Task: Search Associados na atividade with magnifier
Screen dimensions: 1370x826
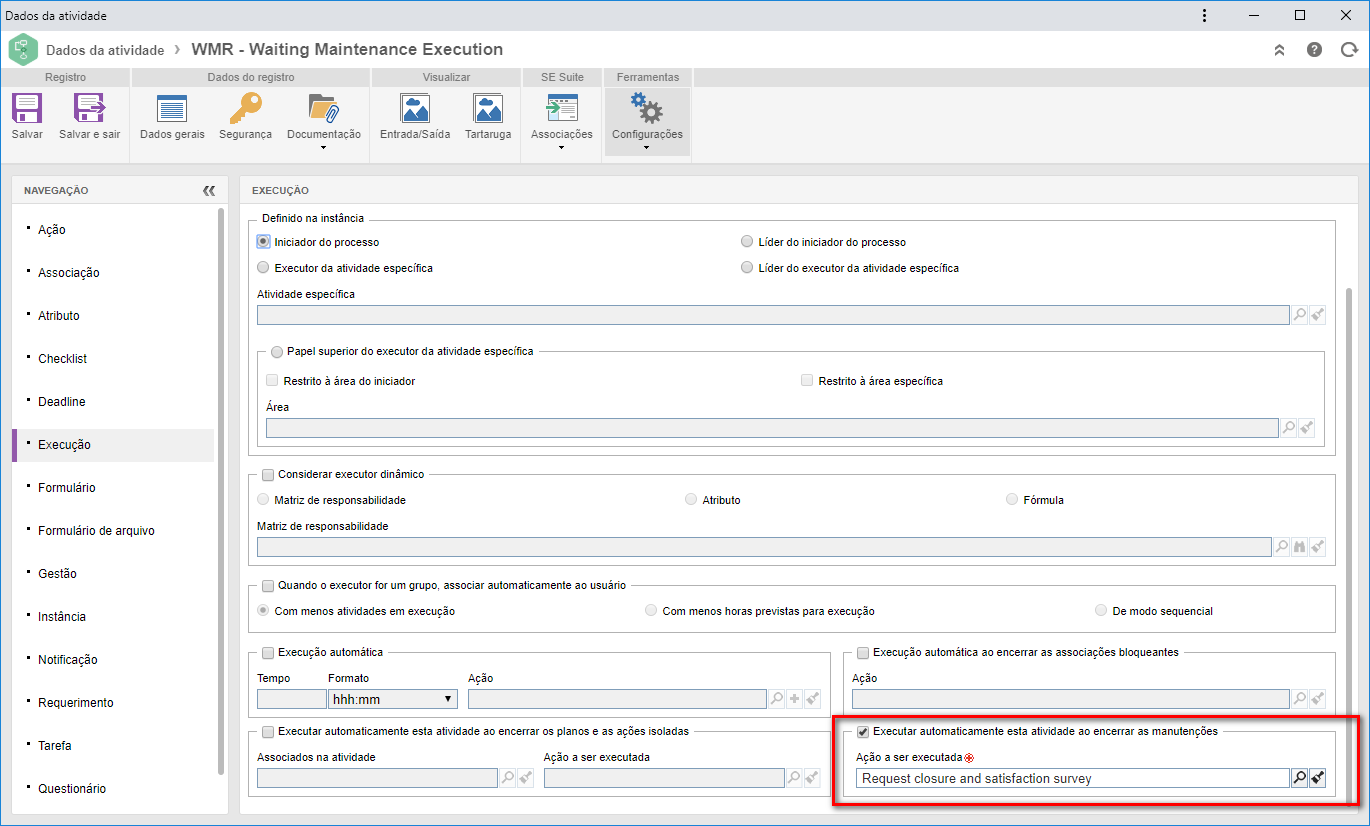Action: pos(508,777)
